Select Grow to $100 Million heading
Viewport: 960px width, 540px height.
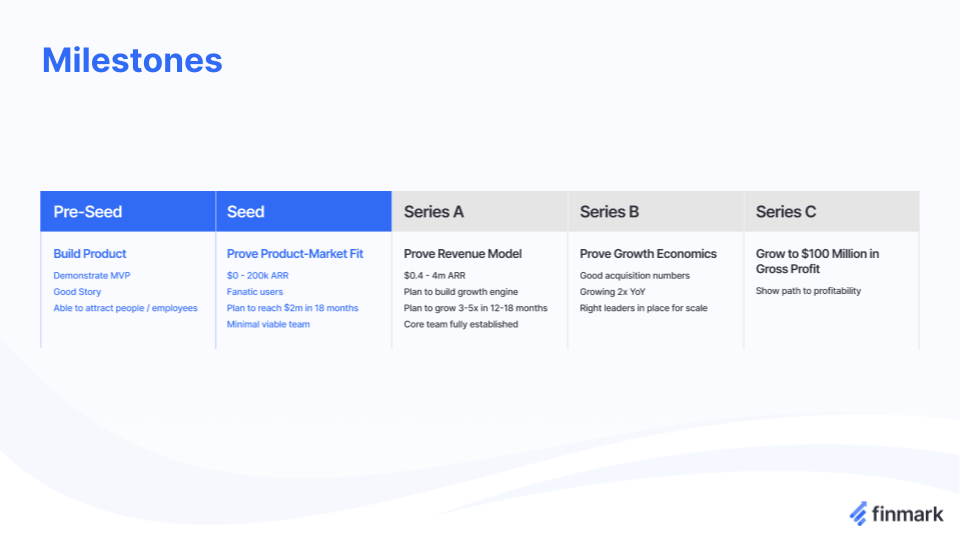click(x=817, y=261)
